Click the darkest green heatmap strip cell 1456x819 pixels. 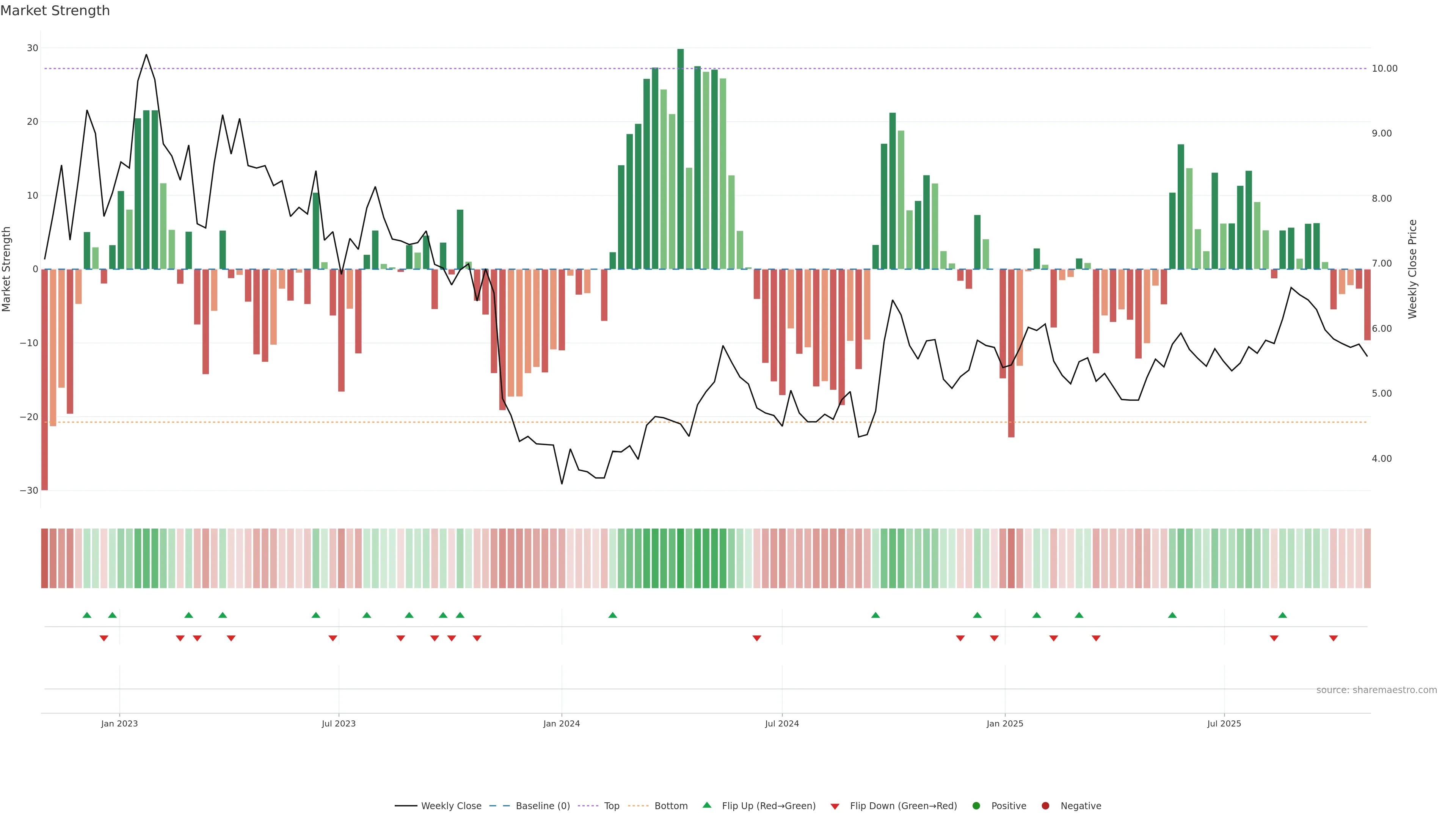click(681, 559)
